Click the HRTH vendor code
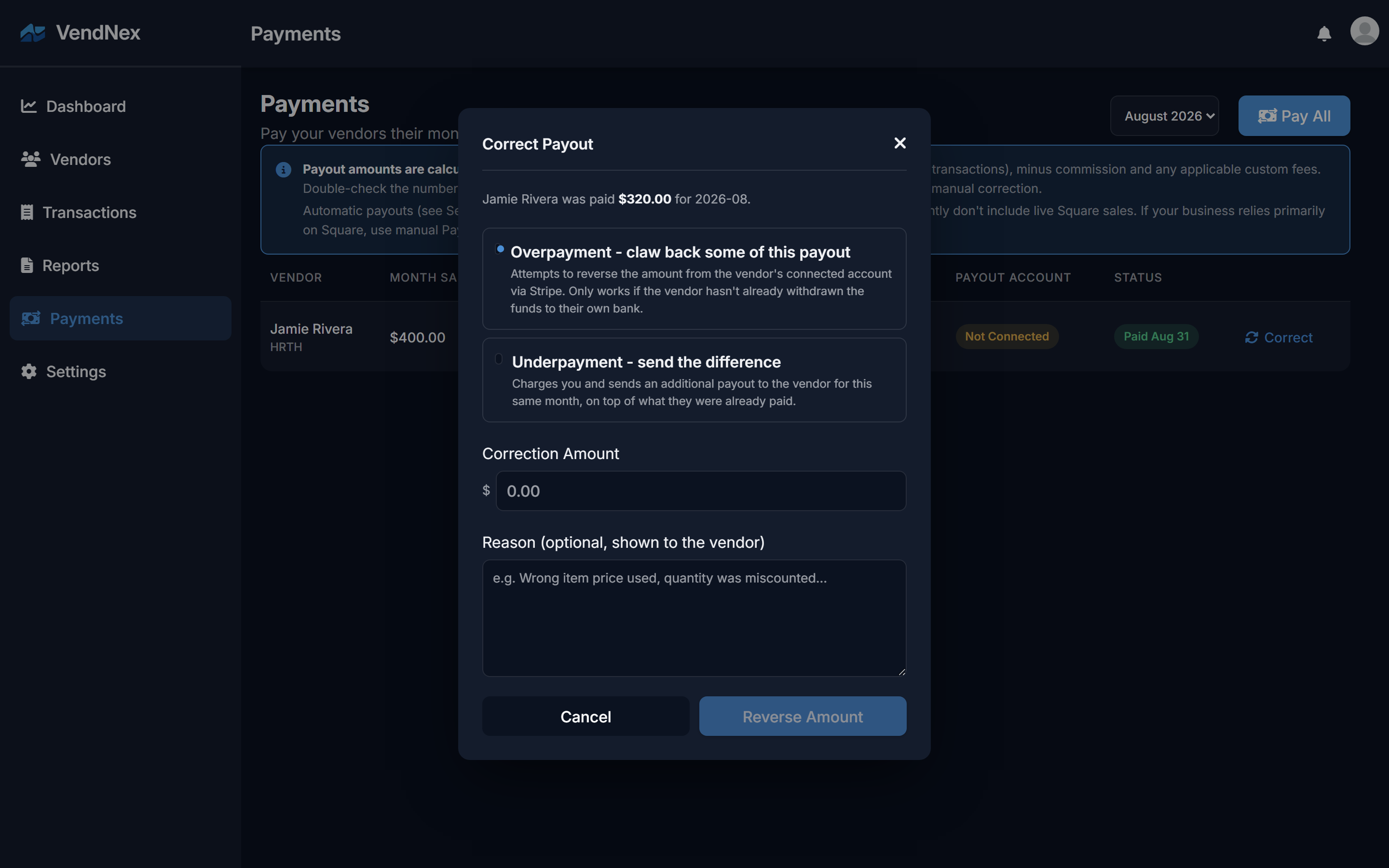 pyautogui.click(x=286, y=347)
